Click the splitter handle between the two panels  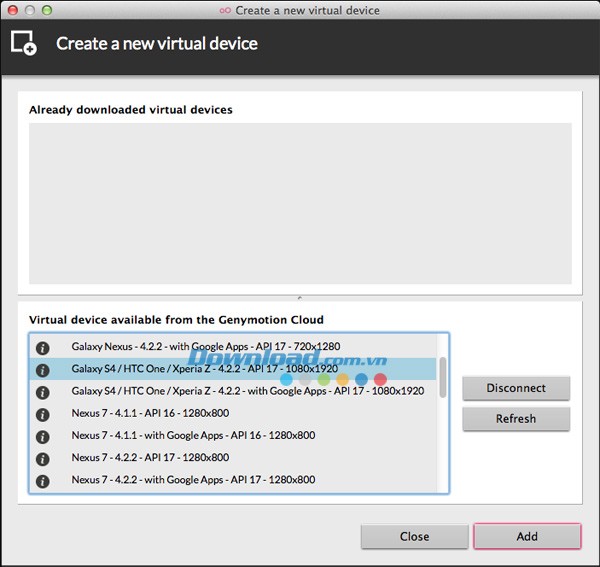click(299, 297)
